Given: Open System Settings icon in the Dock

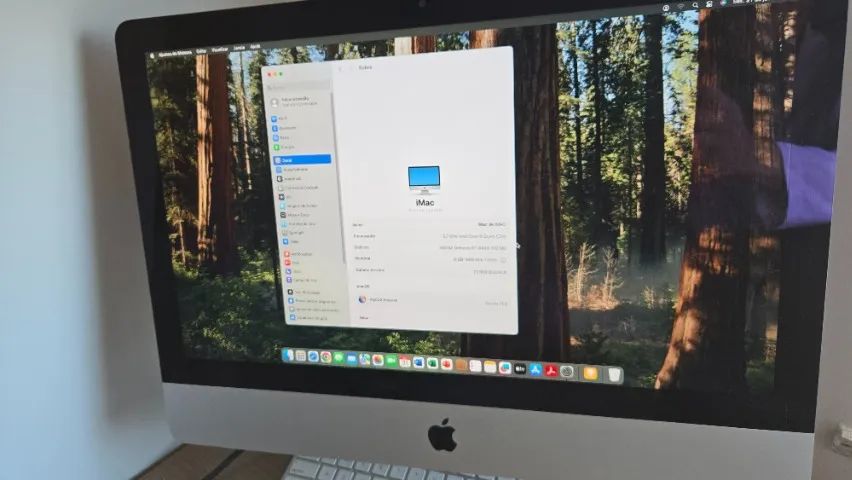Looking at the screenshot, I should click(x=567, y=372).
